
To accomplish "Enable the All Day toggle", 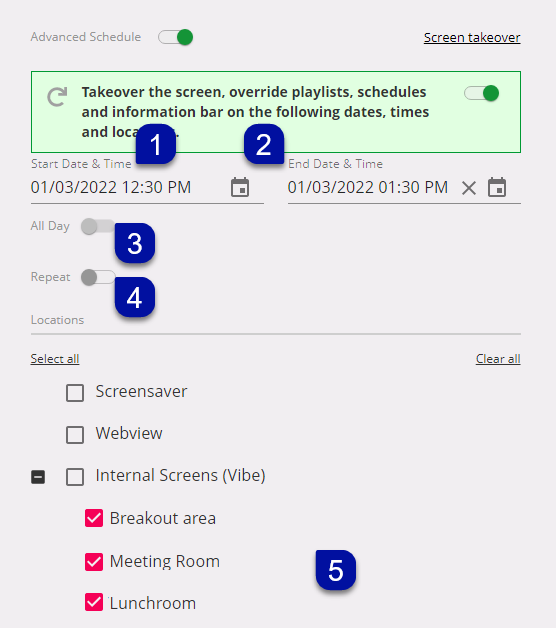I will pos(98,226).
